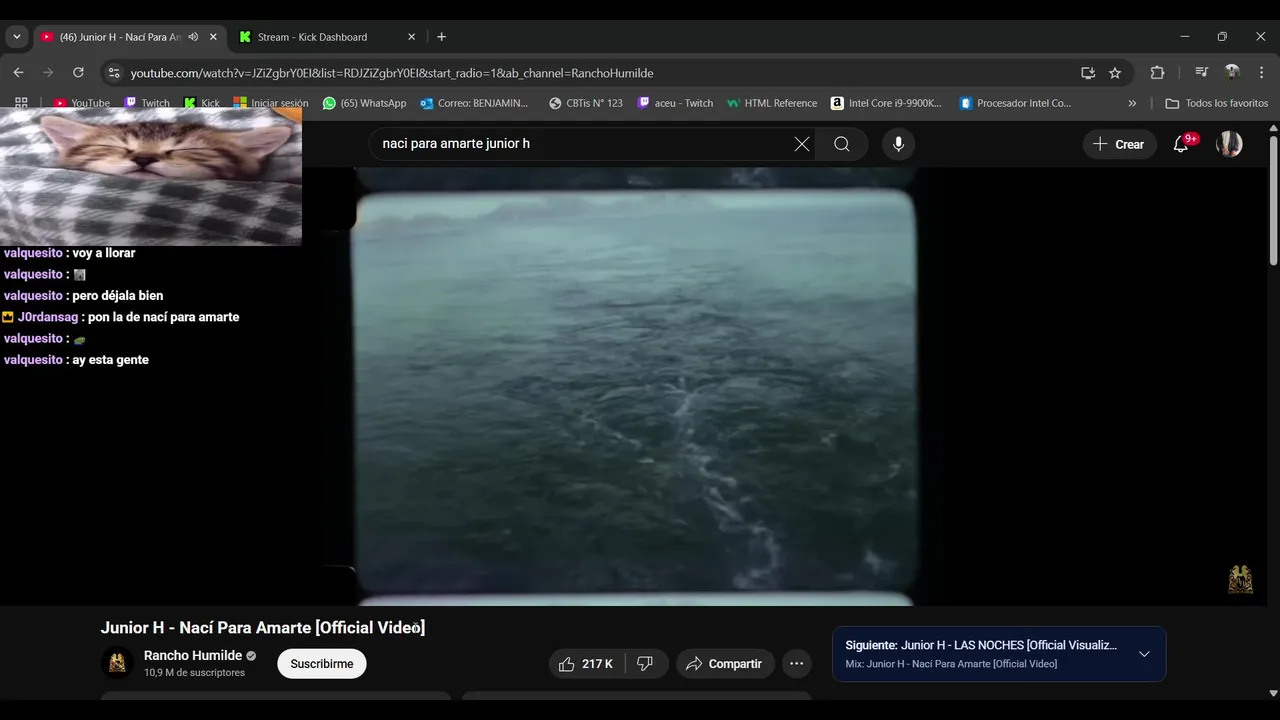Click the video title text
The image size is (1280, 720).
(x=263, y=628)
